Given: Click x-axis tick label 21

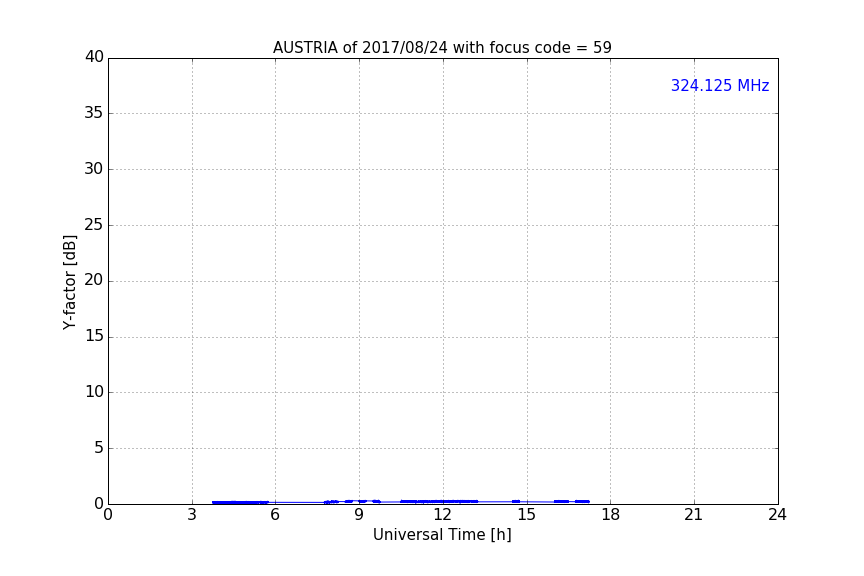Looking at the screenshot, I should pos(694,515).
